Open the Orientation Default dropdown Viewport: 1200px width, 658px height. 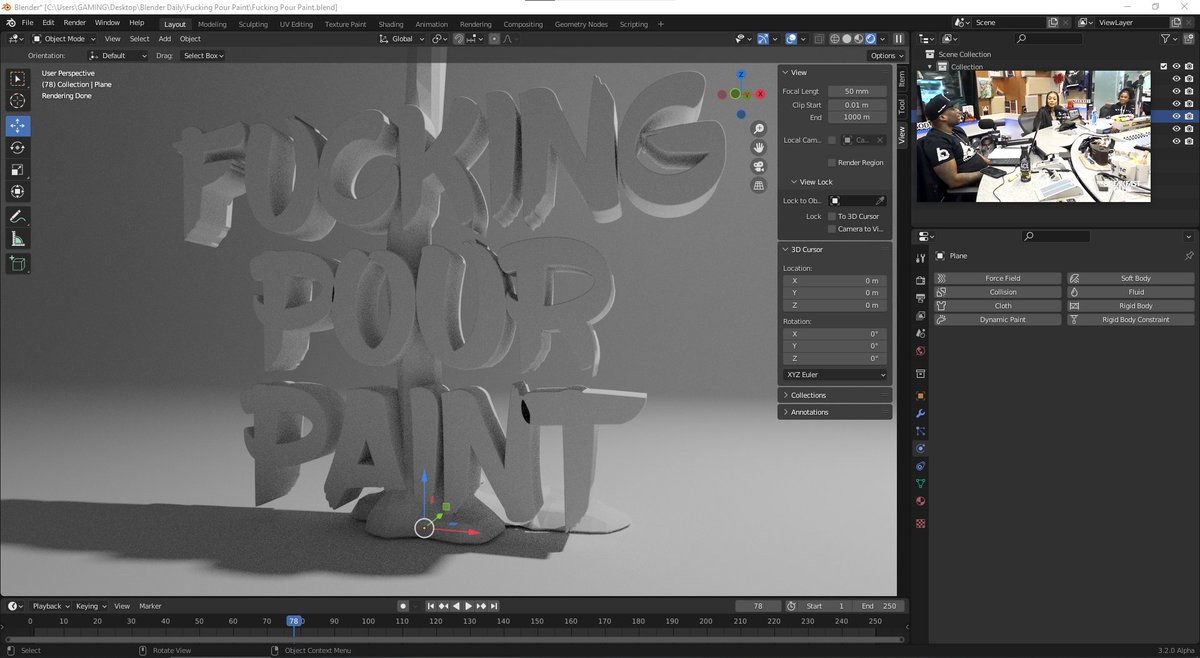click(118, 56)
